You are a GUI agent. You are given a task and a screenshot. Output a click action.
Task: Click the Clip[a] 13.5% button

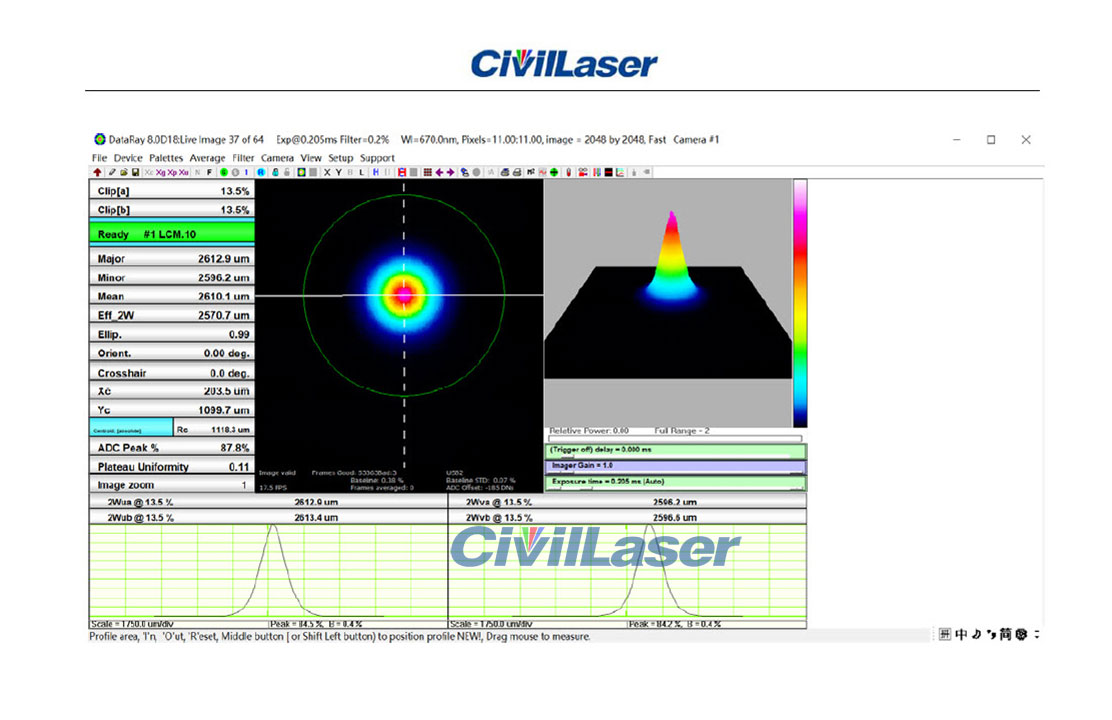click(x=171, y=191)
